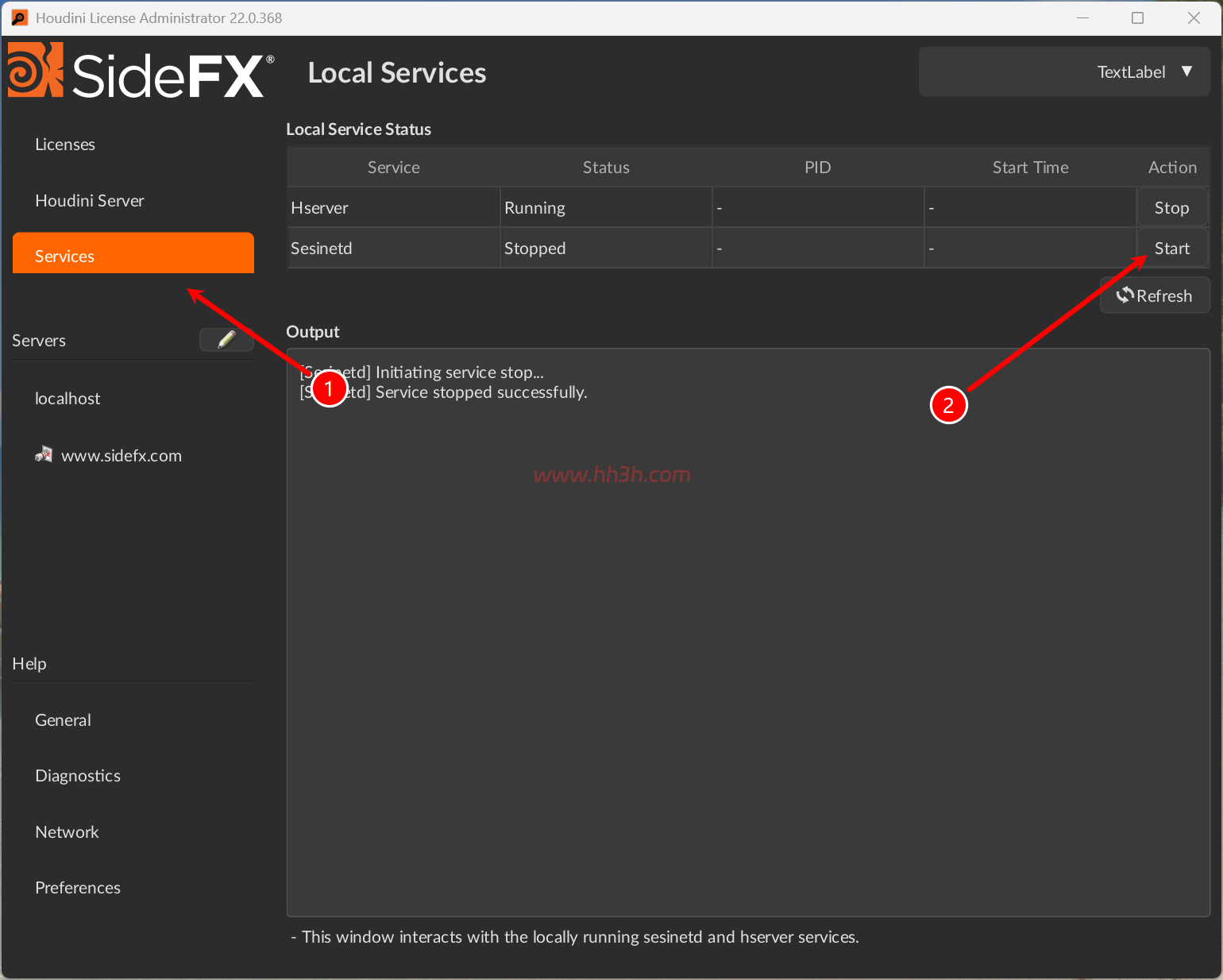The height and width of the screenshot is (980, 1223).
Task: Open General help section
Action: 63,720
